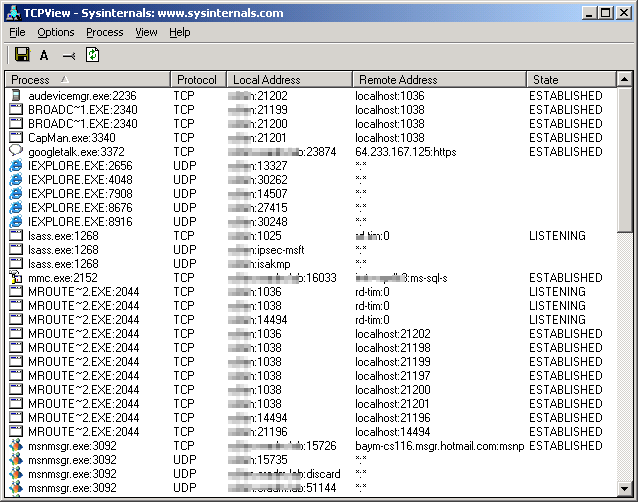Screen dimensions: 638x502
Task: Click the lsass.exe icon on the 1025 row
Action: pyautogui.click(x=16, y=235)
